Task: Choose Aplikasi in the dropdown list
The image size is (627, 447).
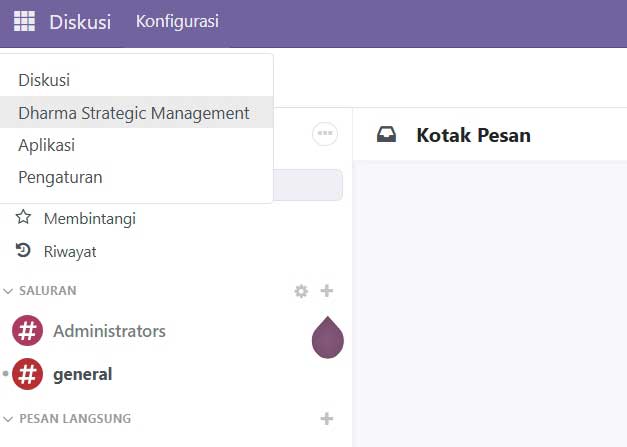Action: point(136,145)
